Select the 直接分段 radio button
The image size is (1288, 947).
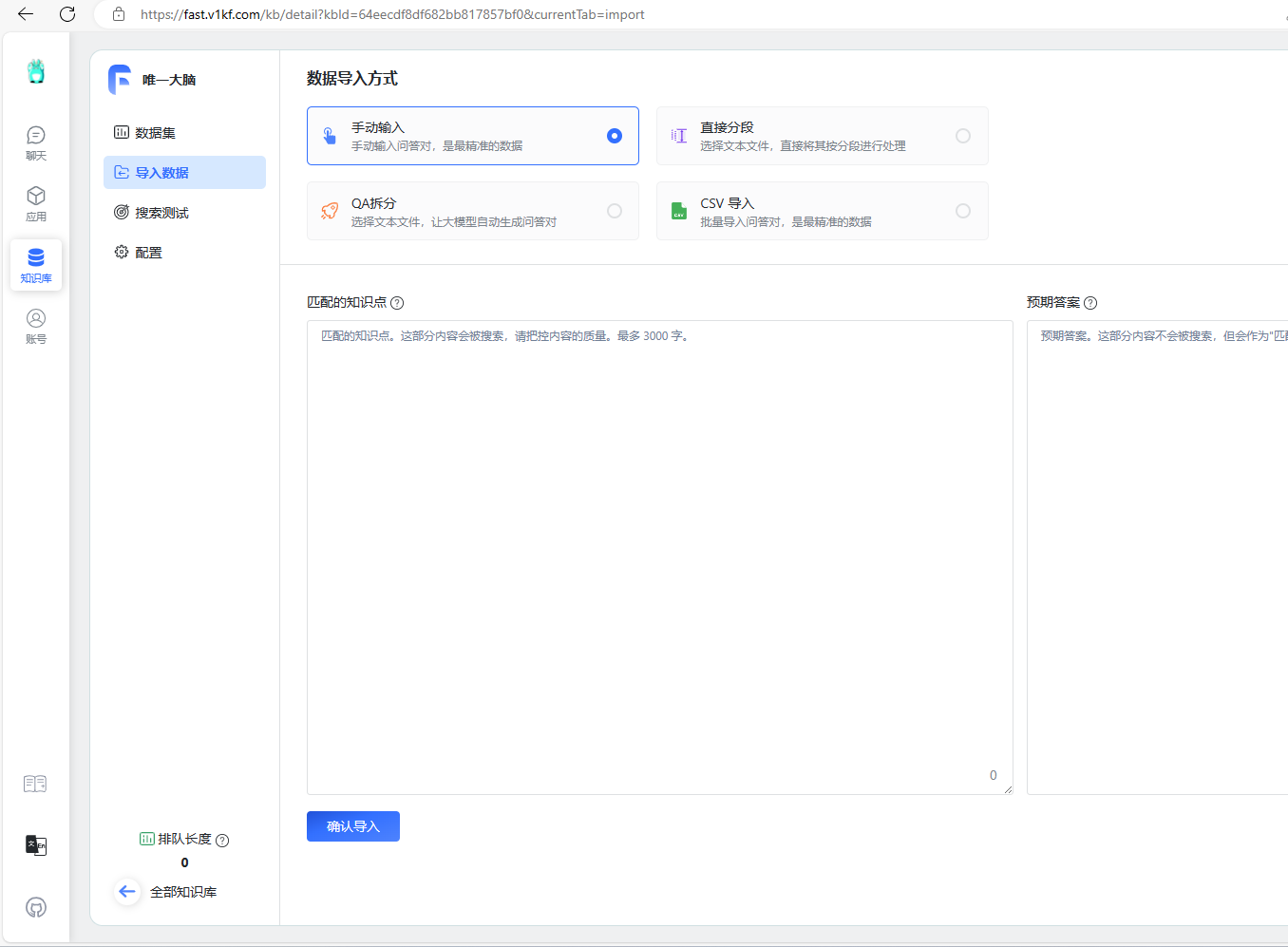click(963, 136)
